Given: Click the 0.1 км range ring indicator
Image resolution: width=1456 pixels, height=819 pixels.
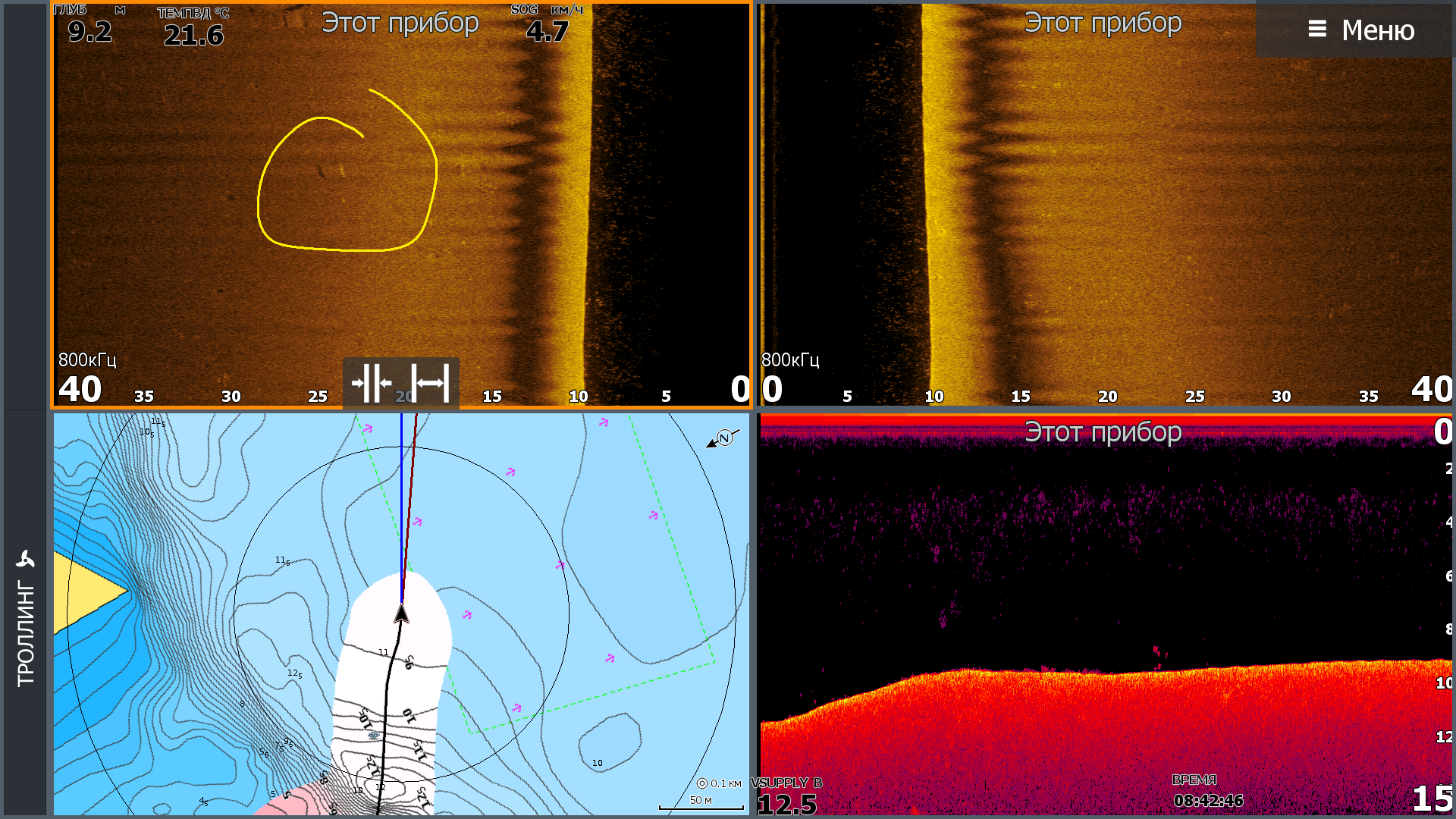Looking at the screenshot, I should 719,783.
